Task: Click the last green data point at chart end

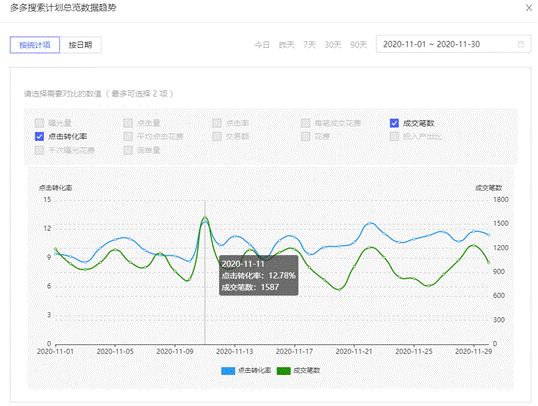Action: pyautogui.click(x=489, y=263)
